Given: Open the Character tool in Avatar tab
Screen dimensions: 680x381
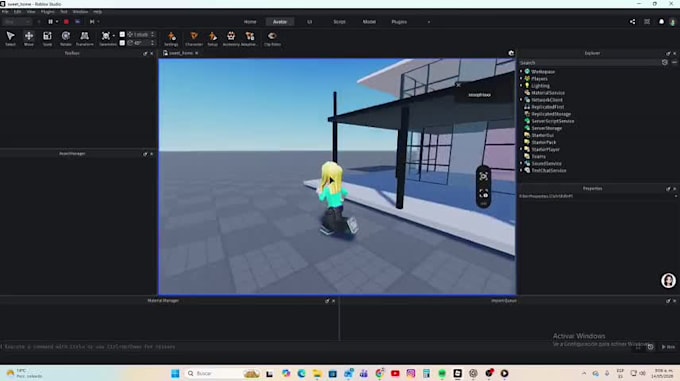Looking at the screenshot, I should click(x=194, y=38).
